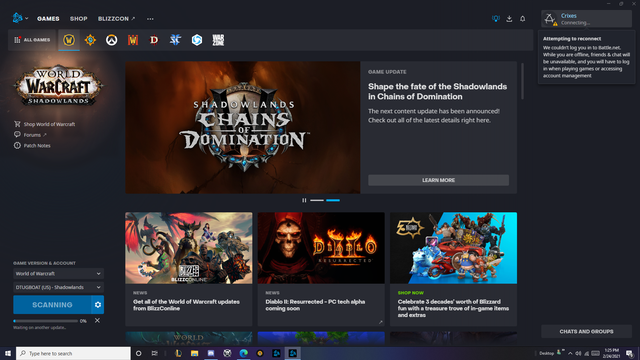Open the Windows action center icon
Image resolution: width=640 pixels, height=360 pixels.
[x=629, y=353]
